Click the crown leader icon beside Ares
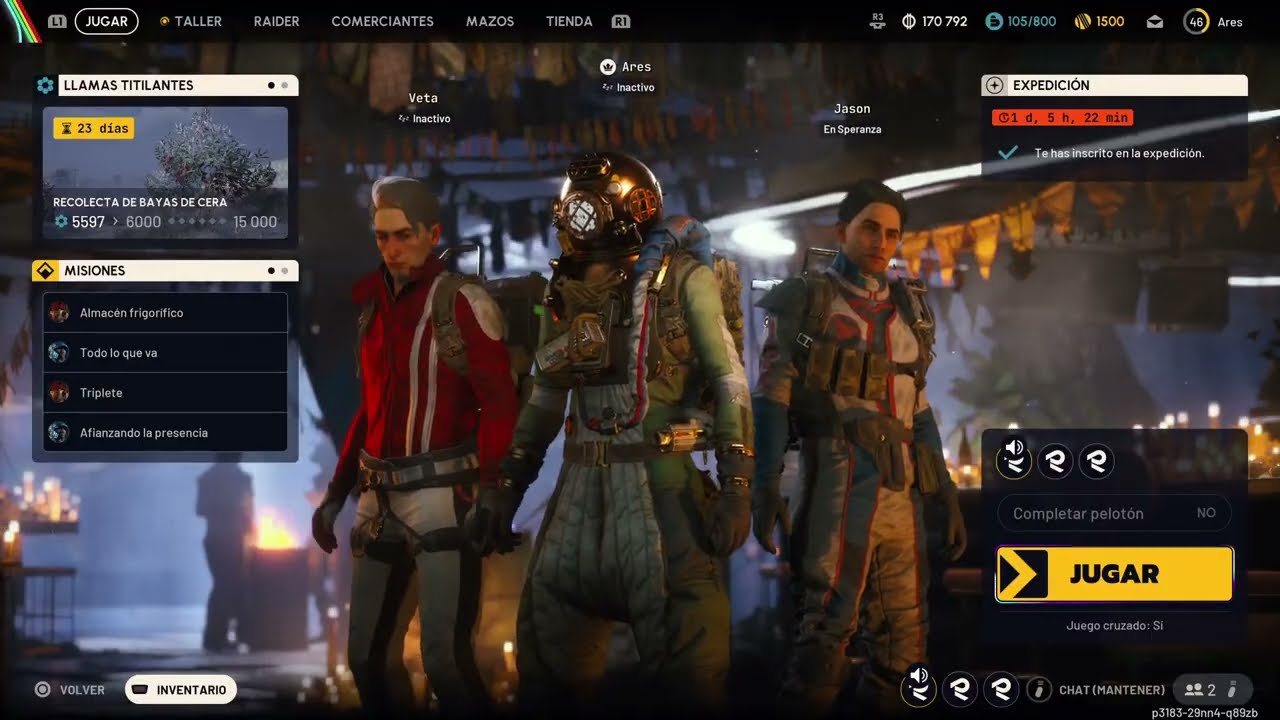 click(x=607, y=67)
